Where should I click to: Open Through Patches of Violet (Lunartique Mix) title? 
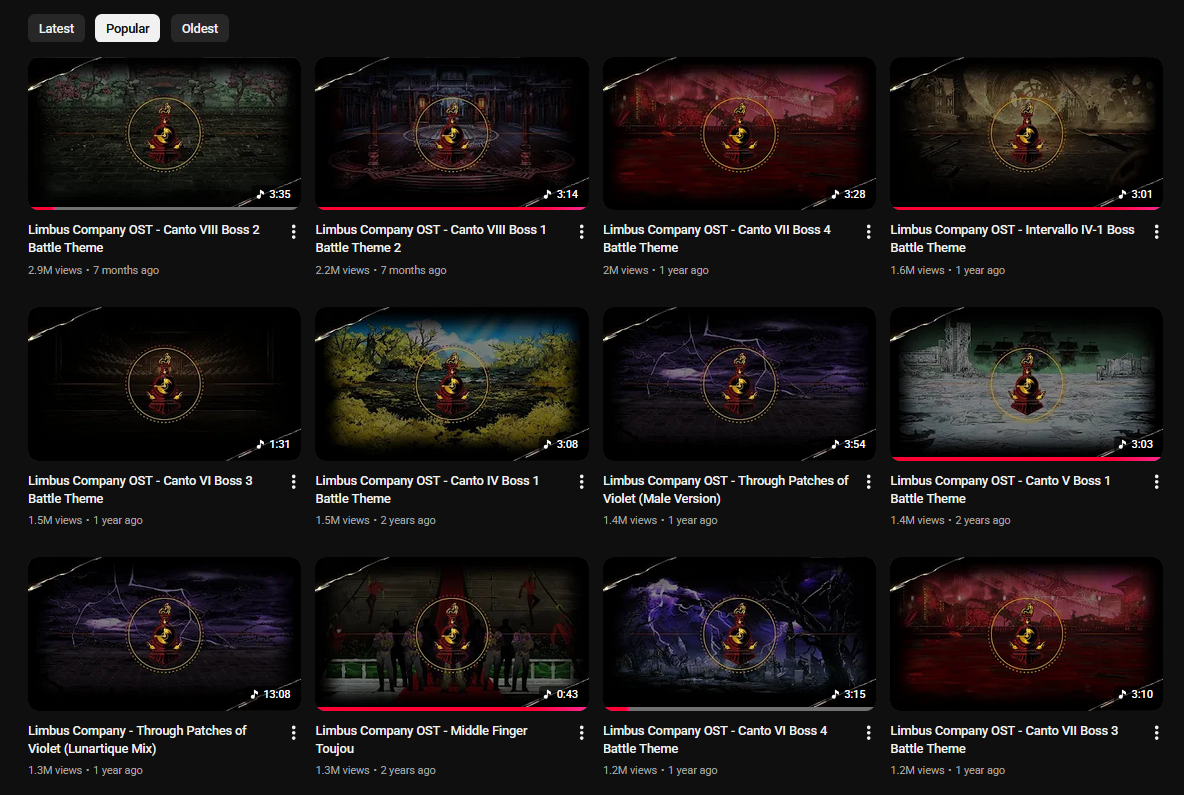click(137, 739)
